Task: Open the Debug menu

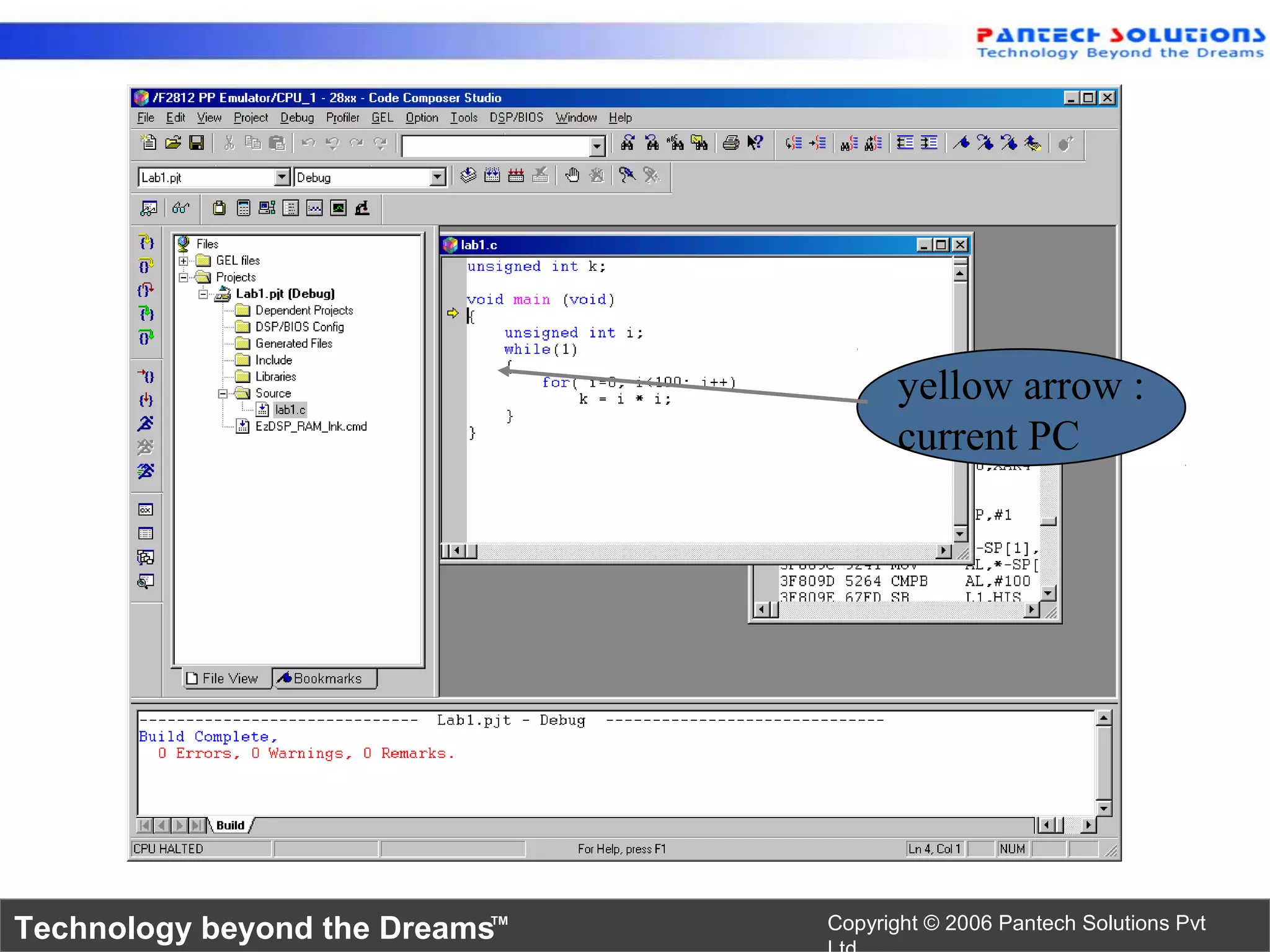Action: [297, 118]
